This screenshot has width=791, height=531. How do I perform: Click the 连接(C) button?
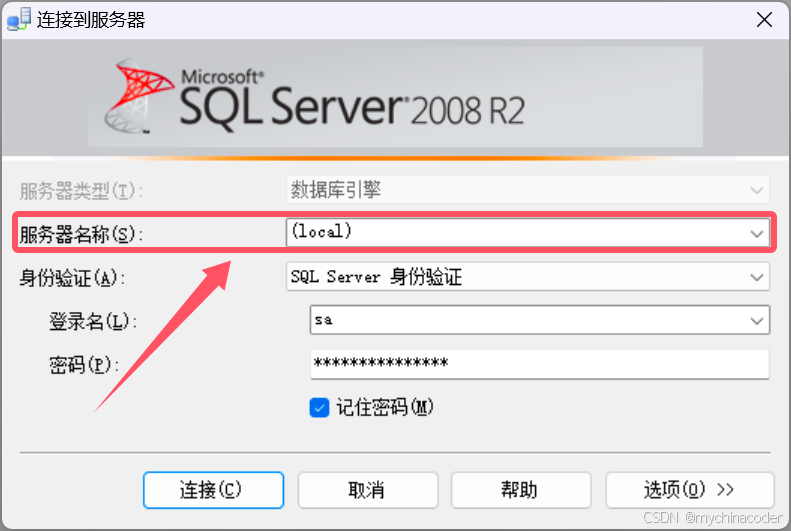[213, 490]
